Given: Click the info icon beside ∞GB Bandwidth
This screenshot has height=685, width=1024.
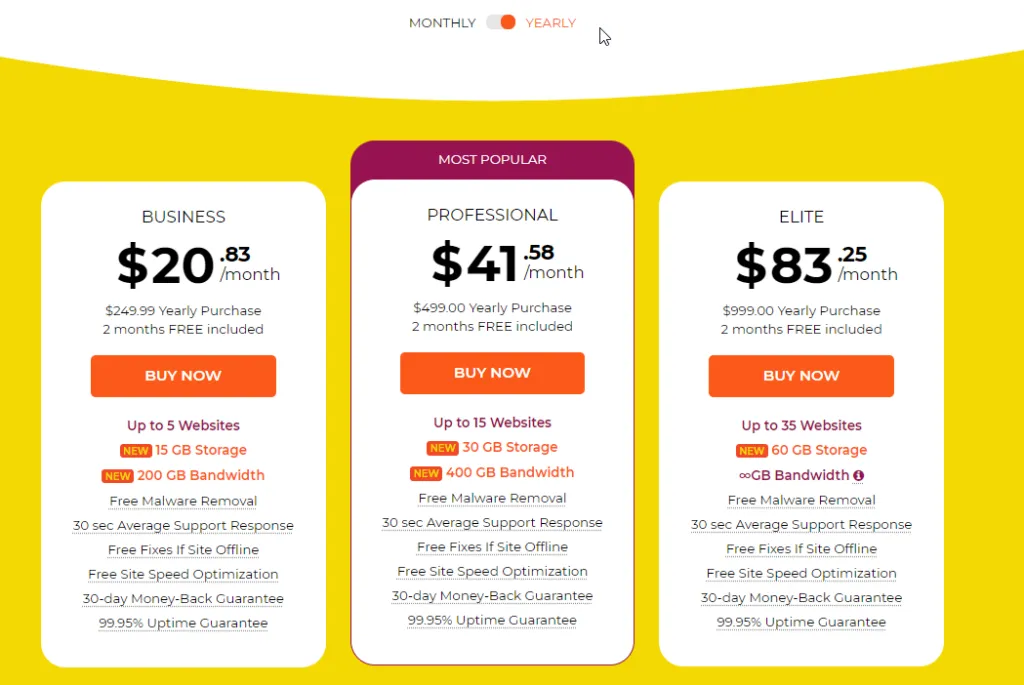Looking at the screenshot, I should tap(858, 476).
